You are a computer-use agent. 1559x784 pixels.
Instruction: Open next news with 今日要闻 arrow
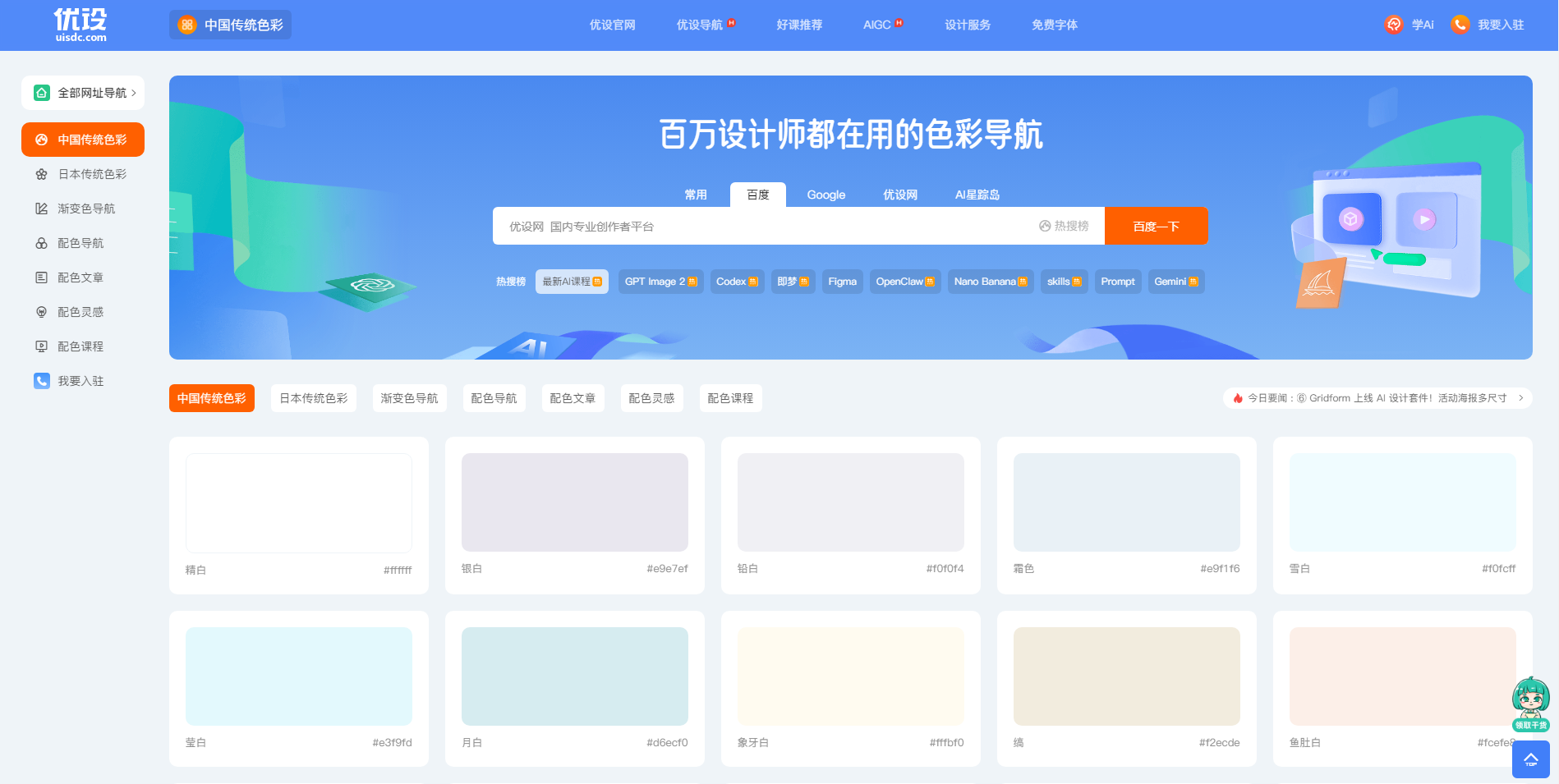[1521, 398]
